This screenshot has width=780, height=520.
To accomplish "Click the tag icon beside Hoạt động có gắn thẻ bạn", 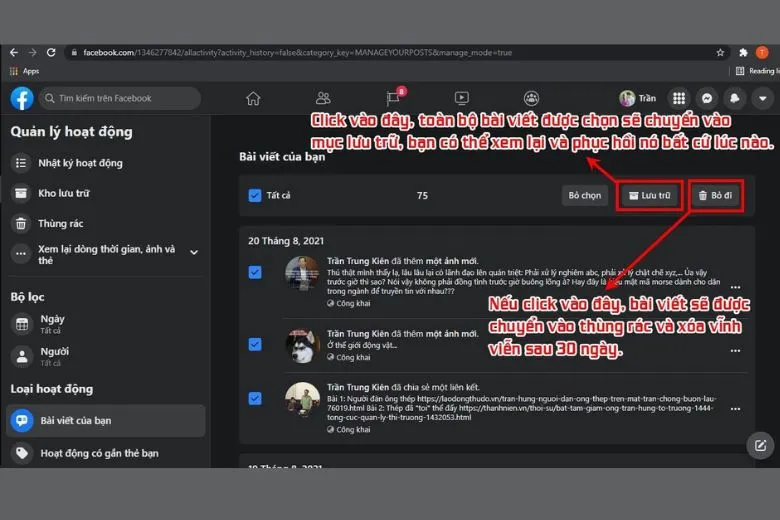I will (x=22, y=453).
